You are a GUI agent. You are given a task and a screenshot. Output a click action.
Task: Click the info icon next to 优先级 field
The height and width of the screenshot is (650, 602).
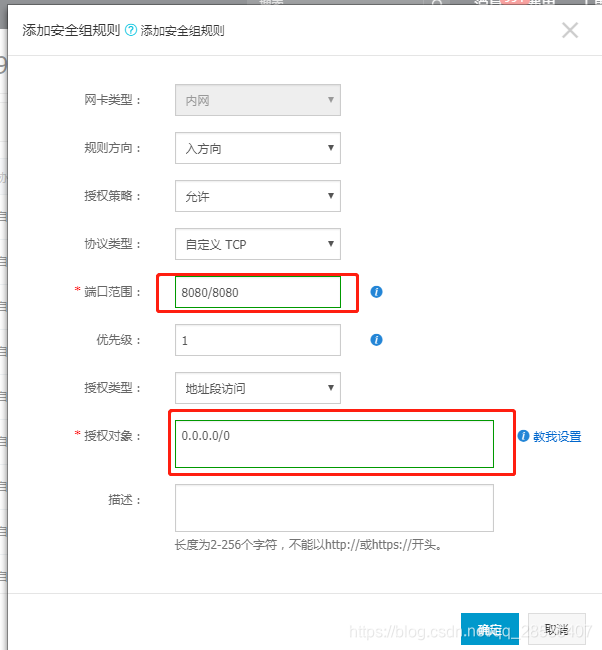click(x=376, y=340)
